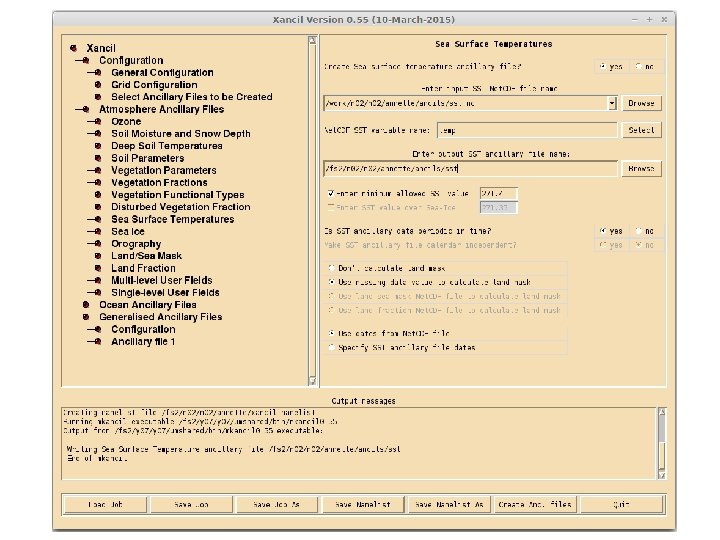
Task: Open Select Ancillary Files to be Created
Action: (192, 97)
